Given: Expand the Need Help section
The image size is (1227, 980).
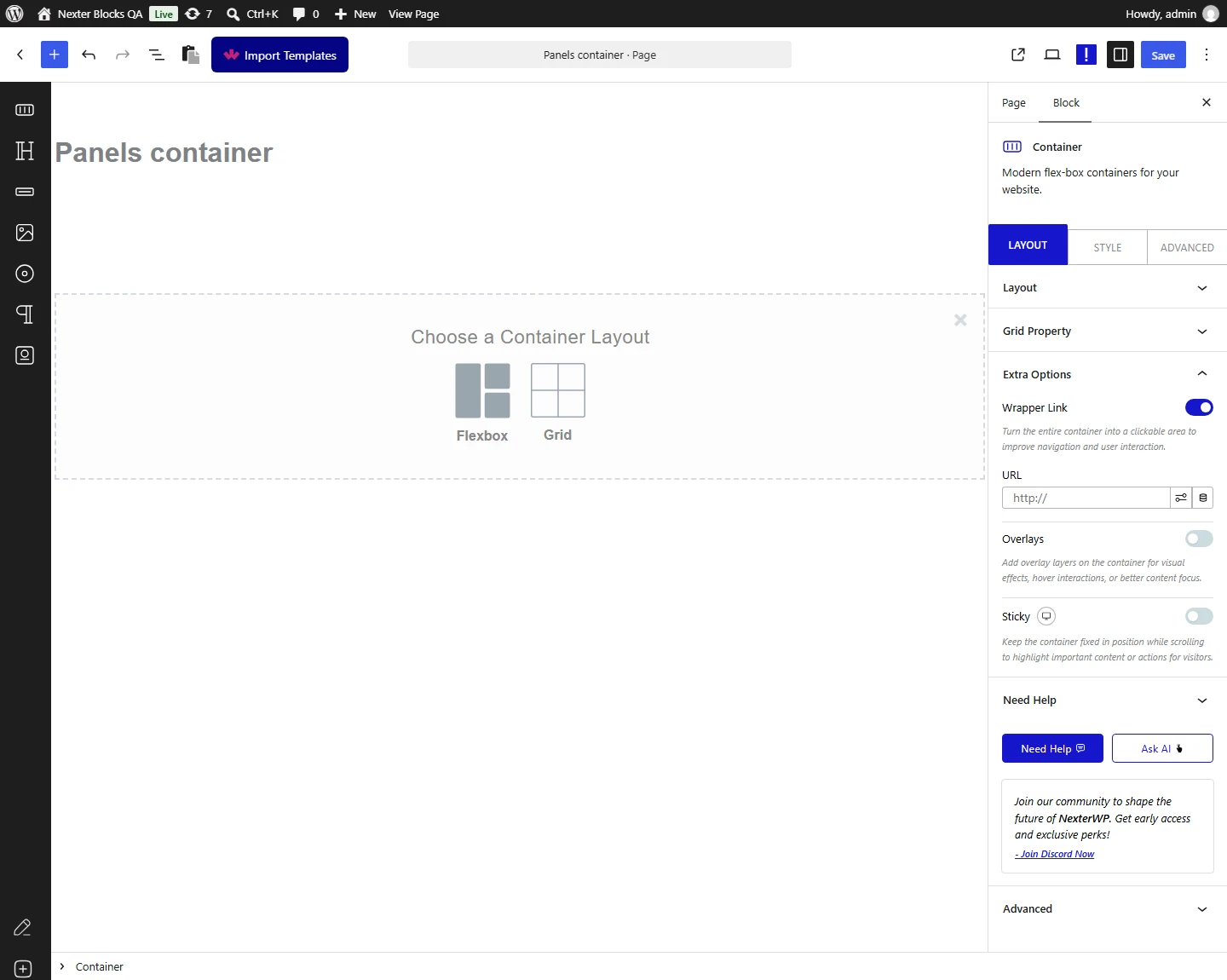Looking at the screenshot, I should point(1107,700).
